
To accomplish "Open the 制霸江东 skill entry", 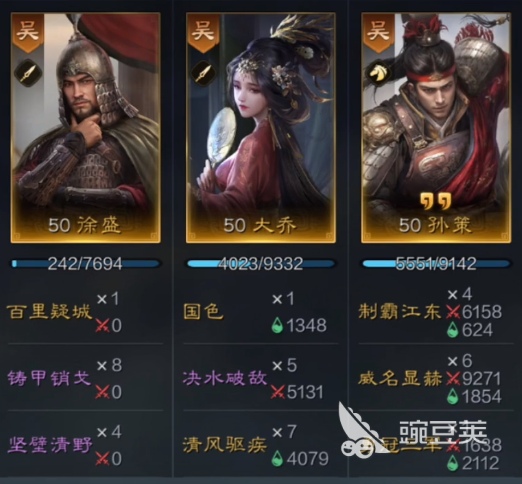I will [399, 312].
